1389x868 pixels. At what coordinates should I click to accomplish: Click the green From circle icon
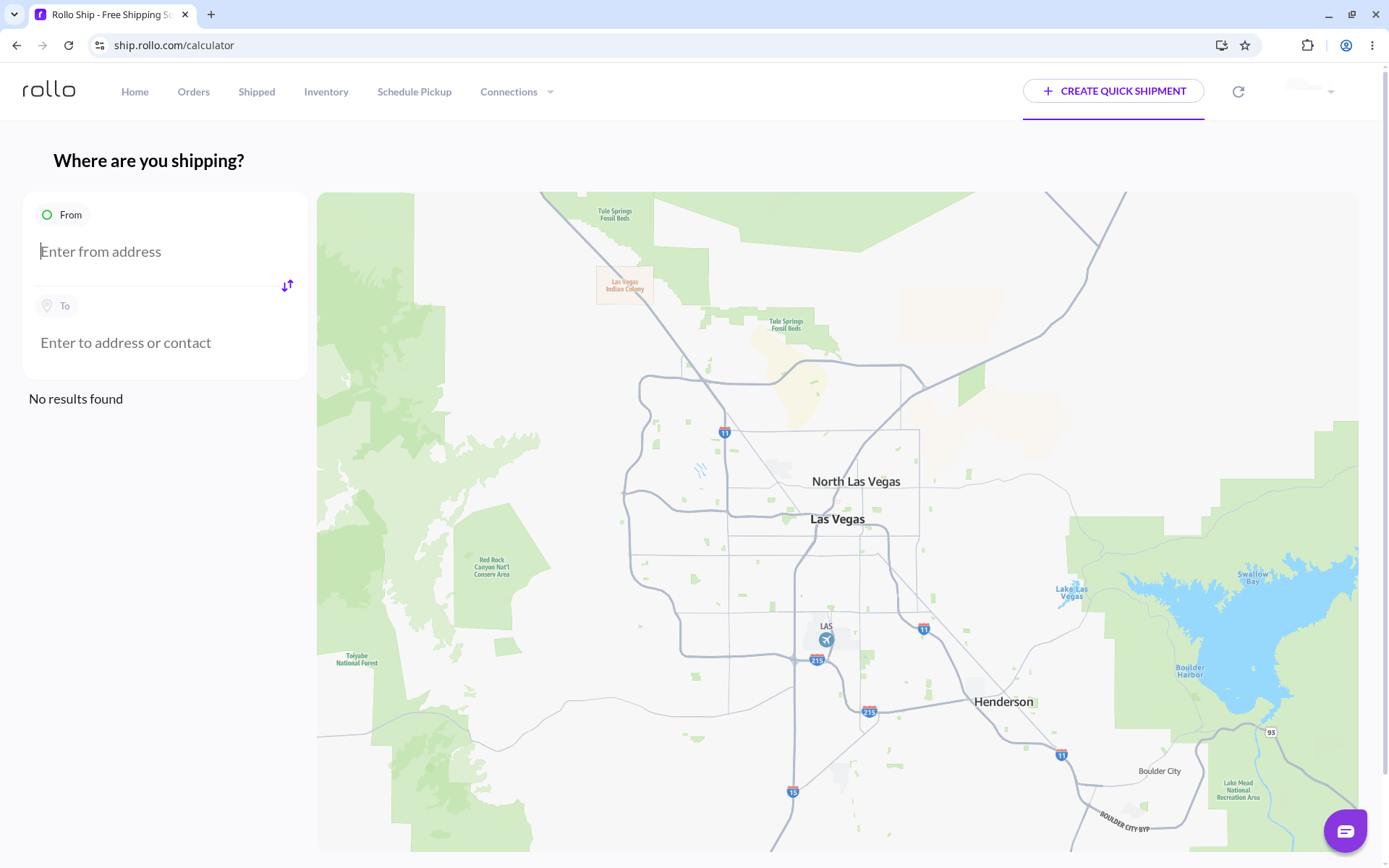tap(47, 215)
